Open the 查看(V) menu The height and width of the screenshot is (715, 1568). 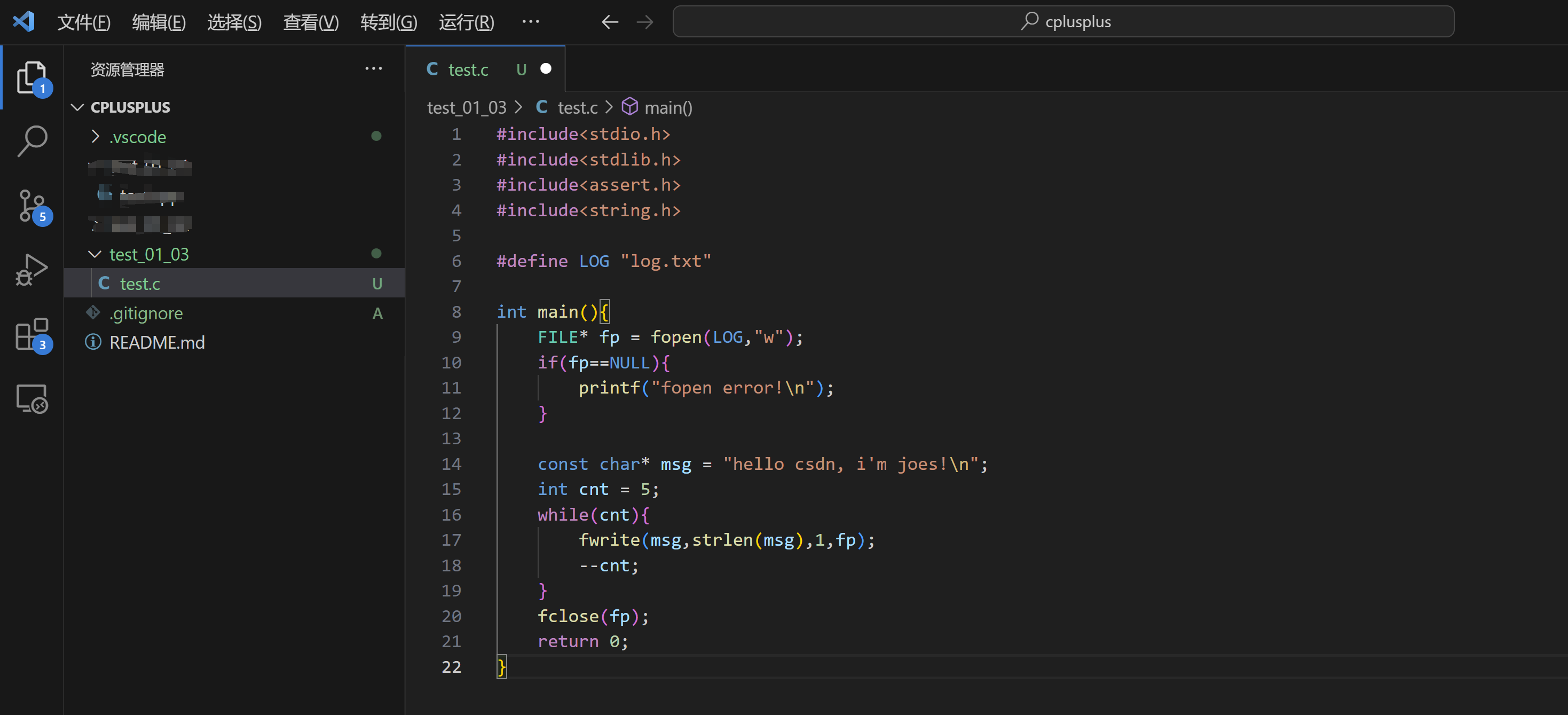310,22
